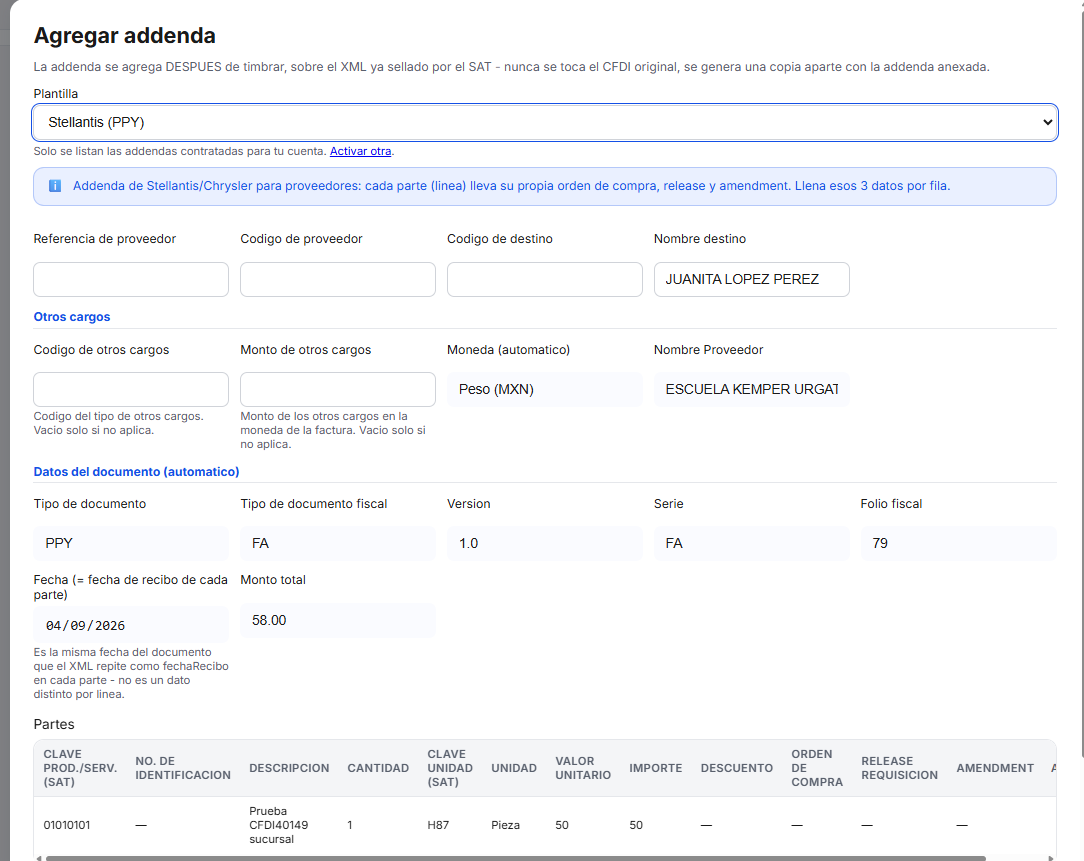The width and height of the screenshot is (1084, 861).
Task: Click the Otros cargos section heading
Action: click(x=72, y=317)
